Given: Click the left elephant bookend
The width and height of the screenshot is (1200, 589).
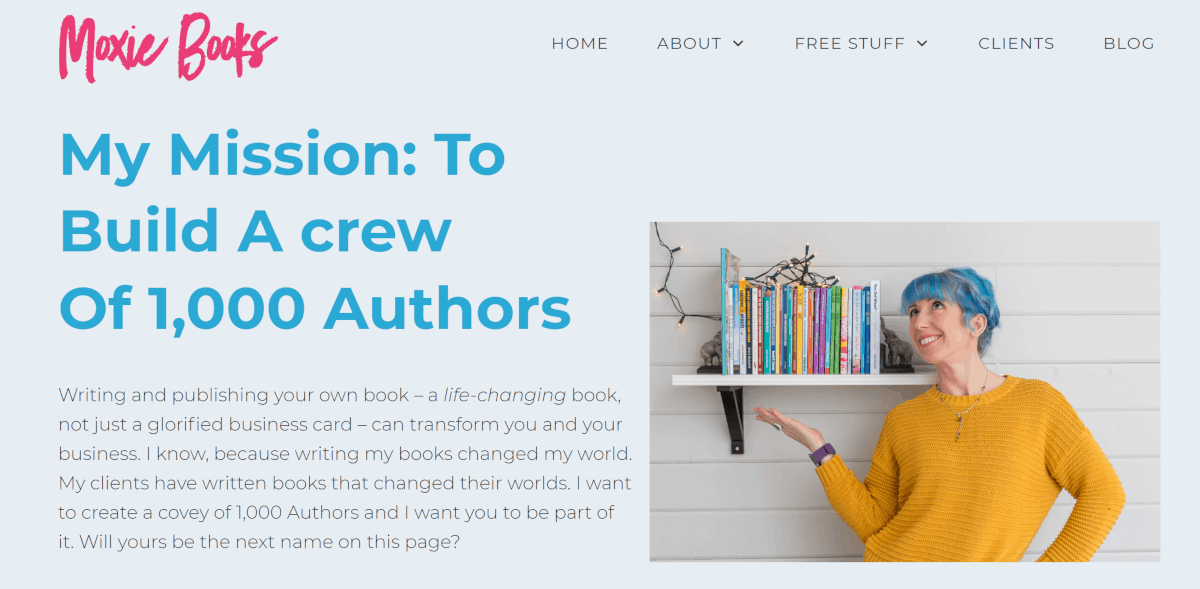Looking at the screenshot, I should [x=709, y=352].
